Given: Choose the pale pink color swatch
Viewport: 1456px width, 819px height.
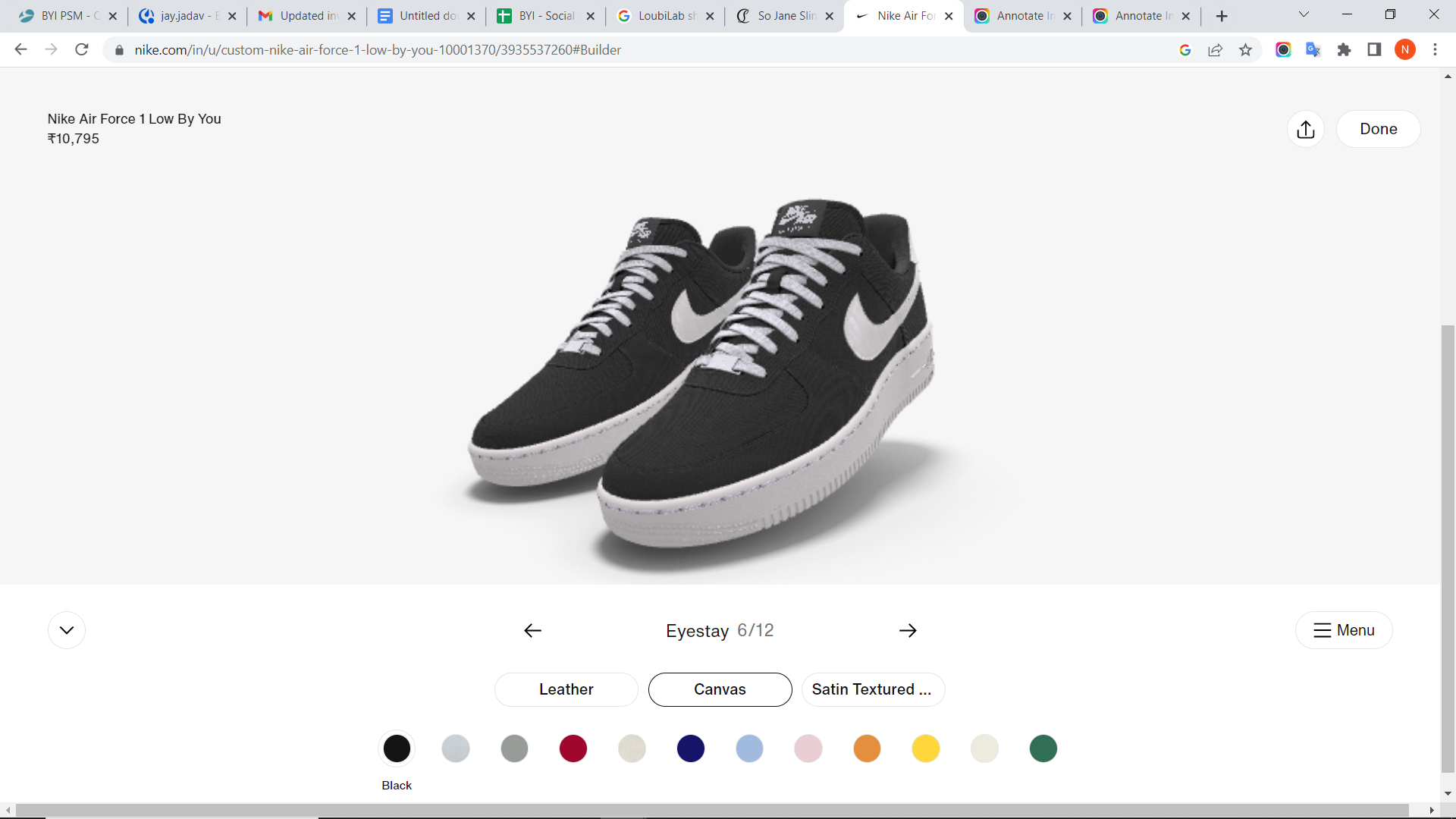Looking at the screenshot, I should (808, 748).
